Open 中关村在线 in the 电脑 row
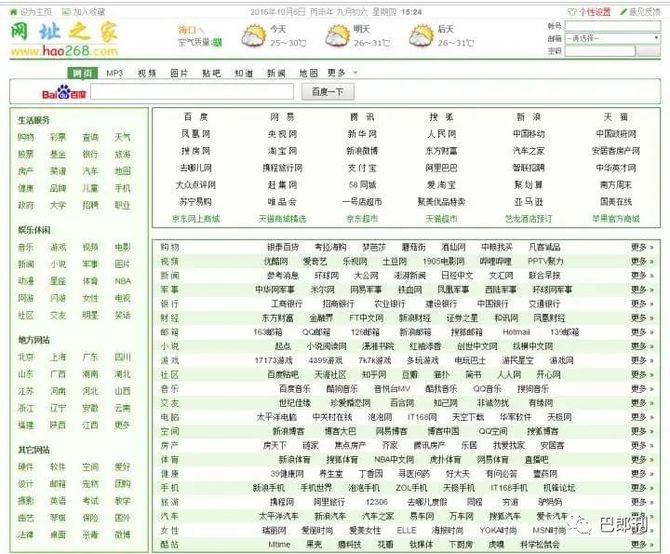This screenshot has height=554, width=670. (x=332, y=417)
